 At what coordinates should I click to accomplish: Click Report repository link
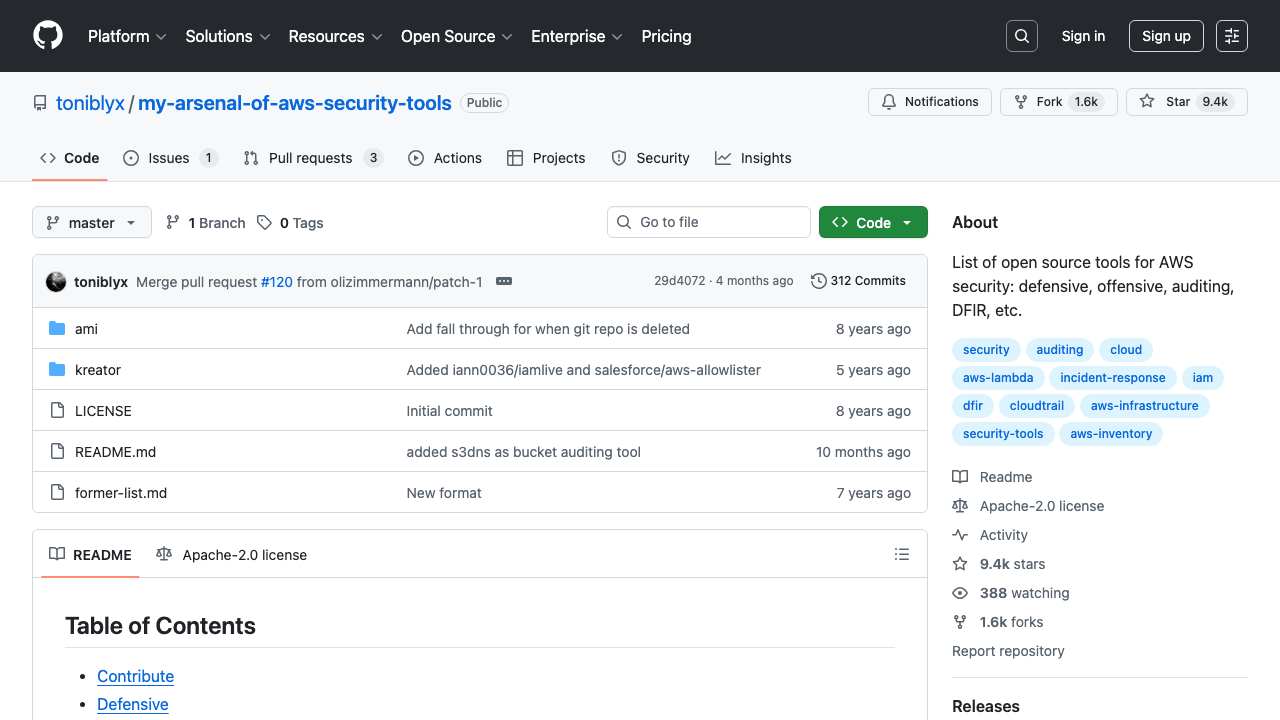coord(1008,651)
